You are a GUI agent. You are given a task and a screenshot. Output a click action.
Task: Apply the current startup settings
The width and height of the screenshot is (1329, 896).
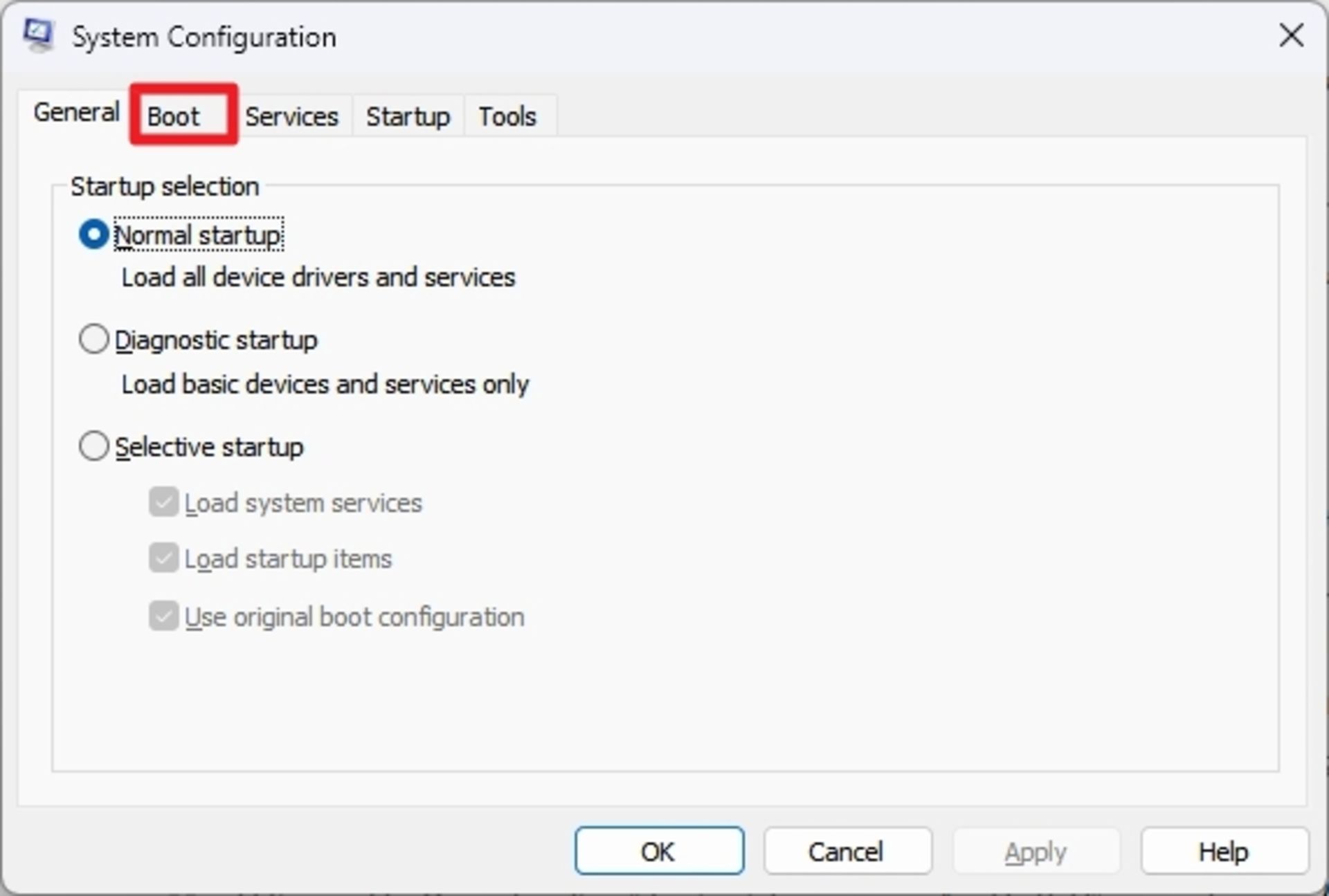click(x=1035, y=850)
